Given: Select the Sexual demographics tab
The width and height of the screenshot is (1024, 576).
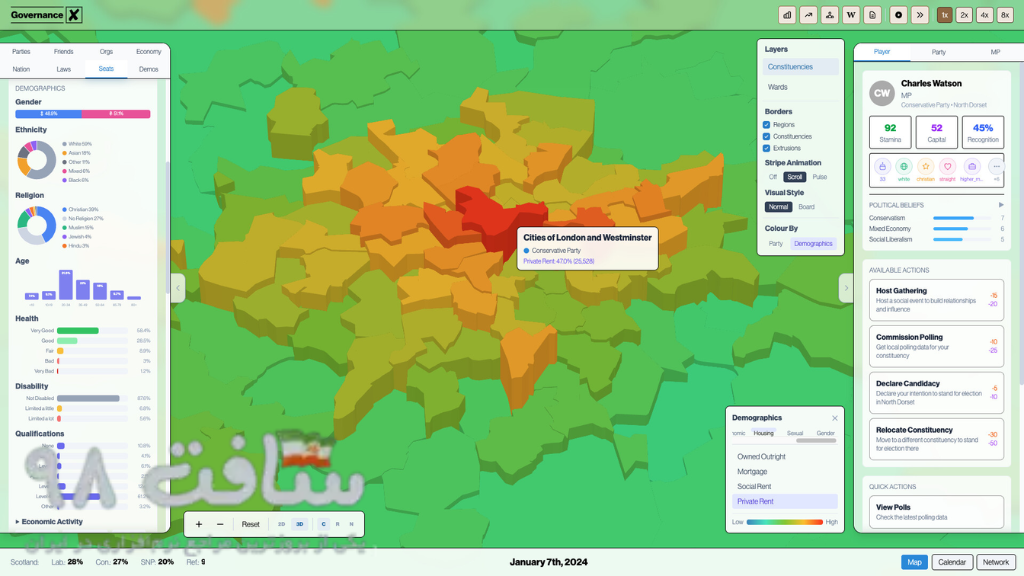Looking at the screenshot, I should 795,433.
